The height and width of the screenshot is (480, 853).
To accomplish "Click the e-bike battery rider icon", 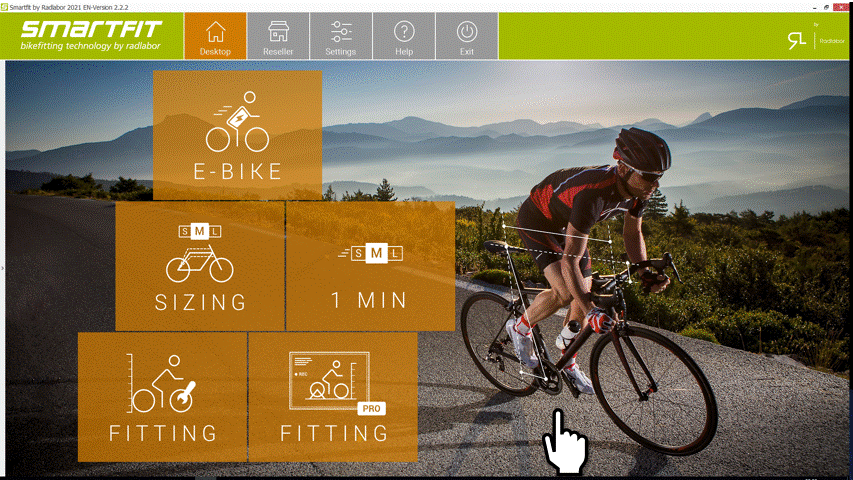I will [237, 121].
